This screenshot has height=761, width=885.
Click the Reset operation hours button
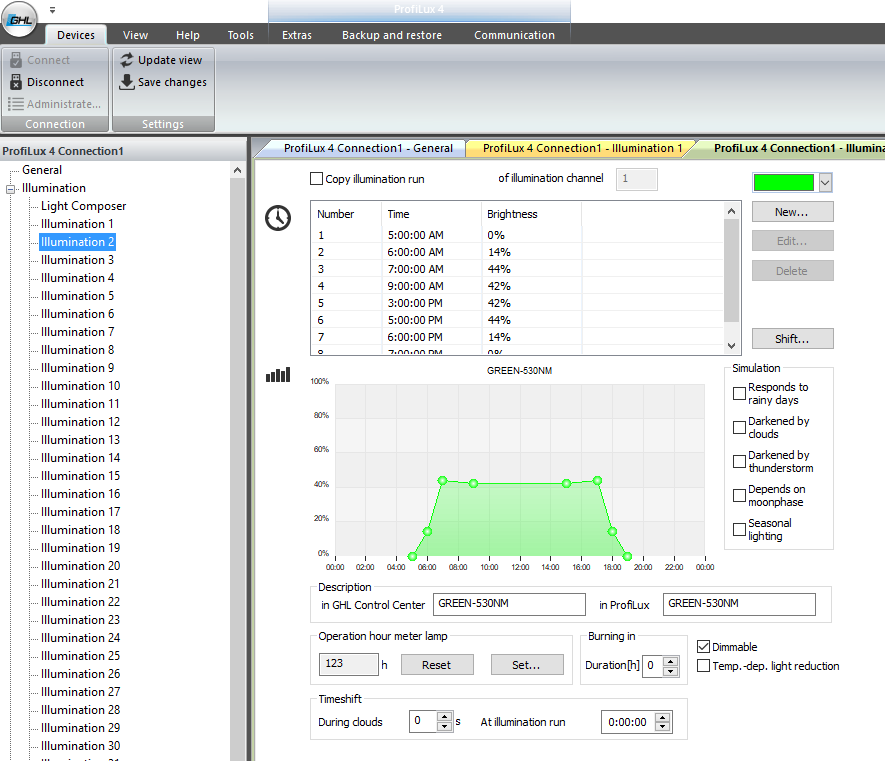[x=437, y=665]
